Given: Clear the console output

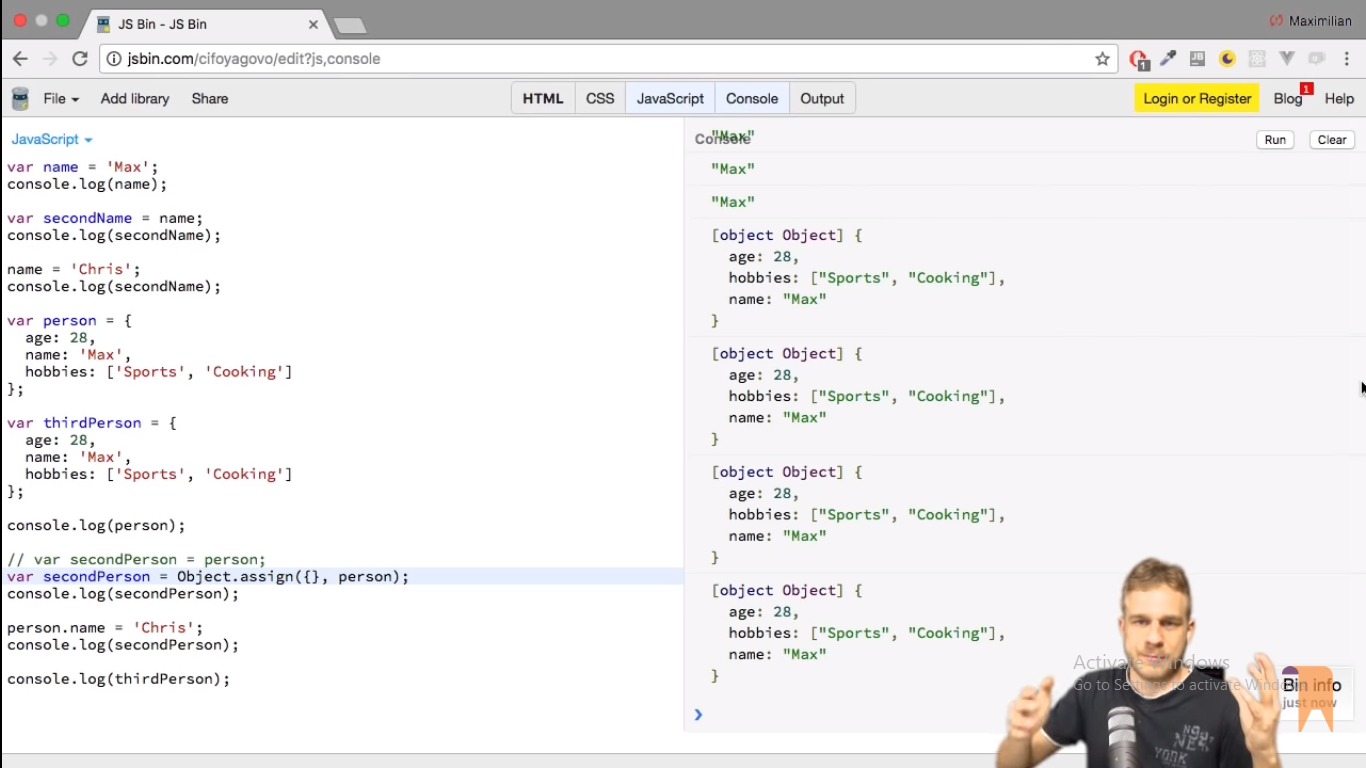Looking at the screenshot, I should tap(1332, 140).
